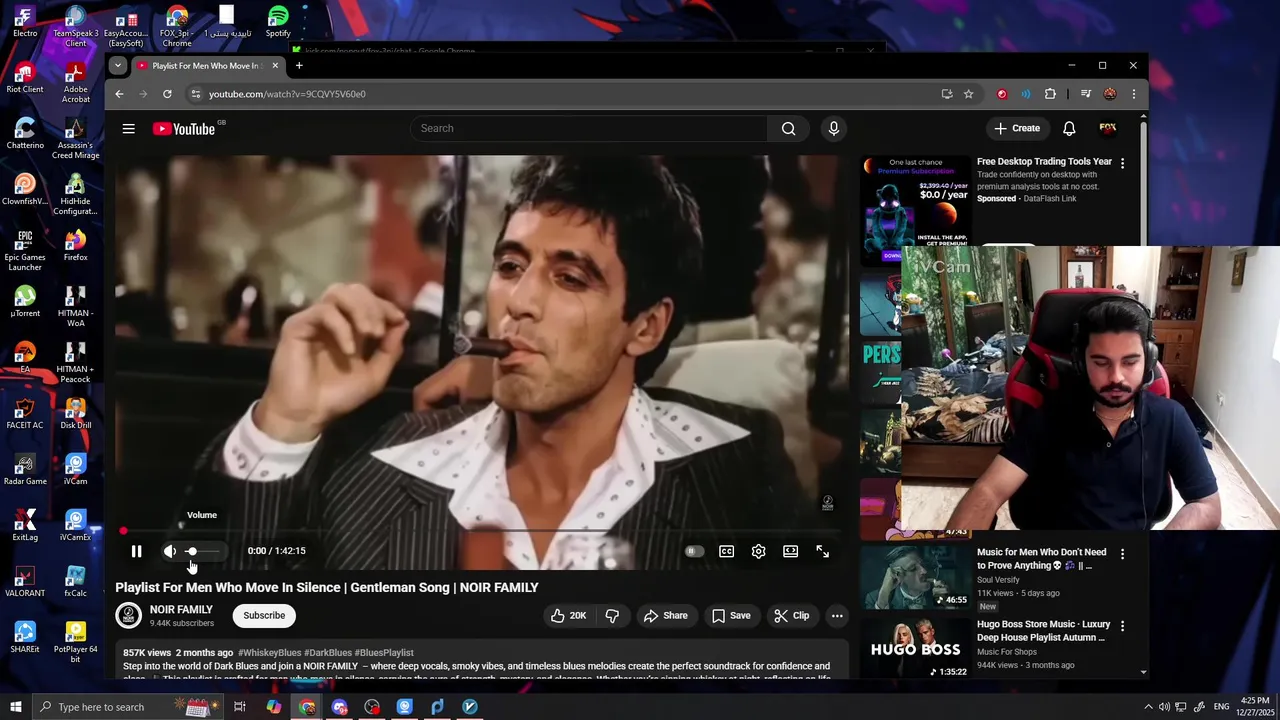Open Chrome three-dot main menu
Image resolution: width=1280 pixels, height=720 pixels.
1133,94
